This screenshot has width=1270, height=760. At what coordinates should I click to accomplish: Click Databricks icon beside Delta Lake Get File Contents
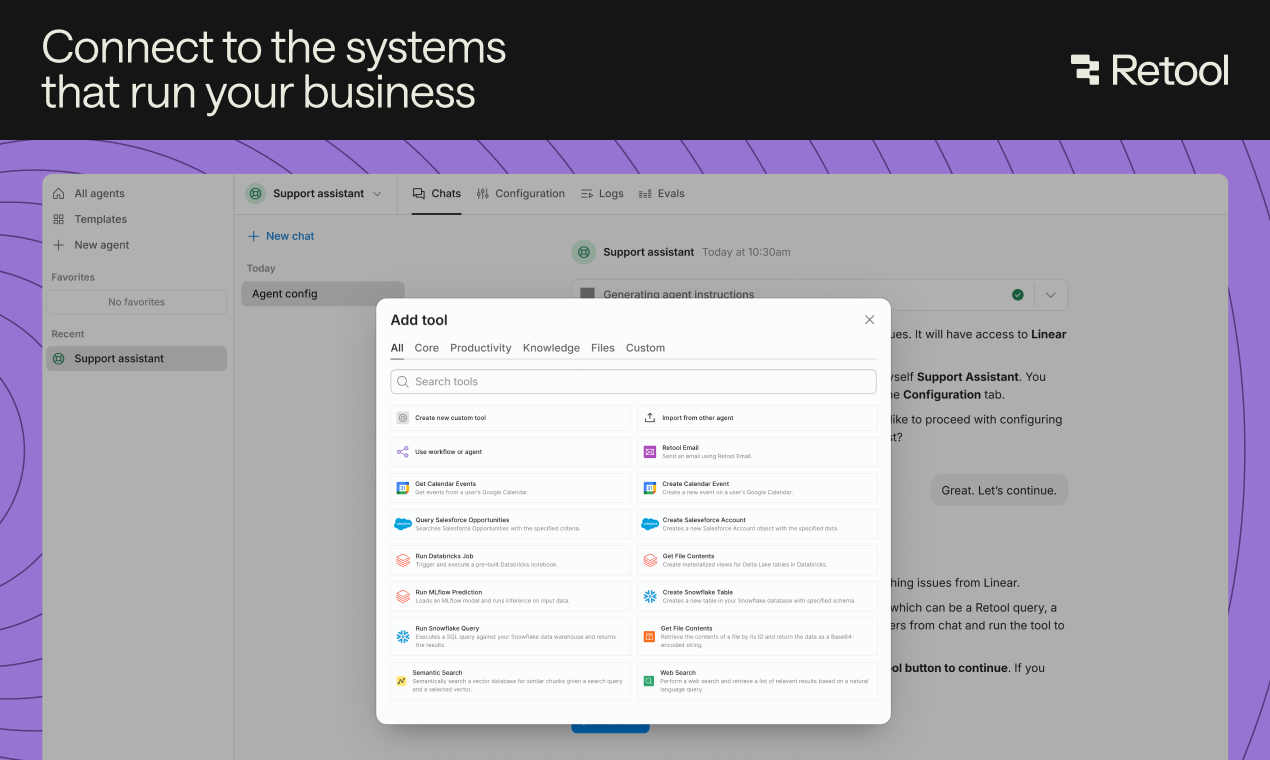[x=650, y=560]
